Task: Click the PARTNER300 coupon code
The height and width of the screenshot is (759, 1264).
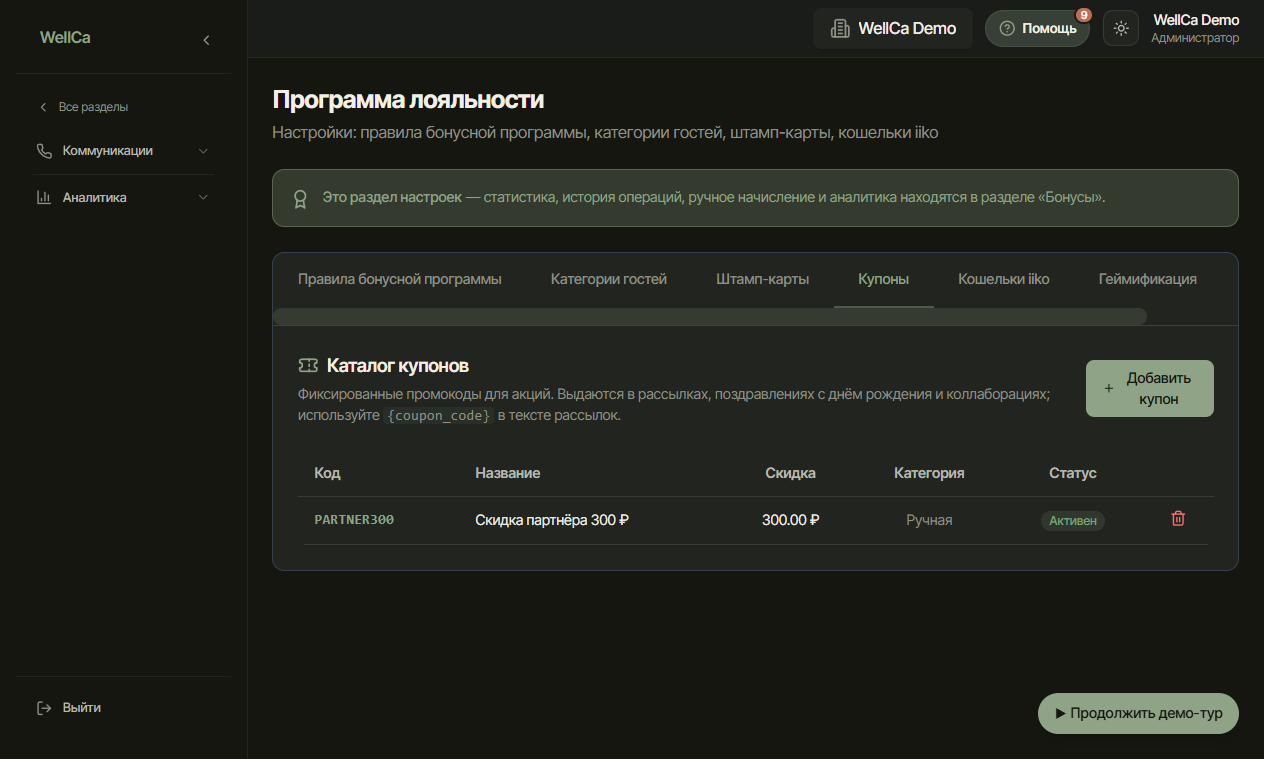Action: coord(354,520)
